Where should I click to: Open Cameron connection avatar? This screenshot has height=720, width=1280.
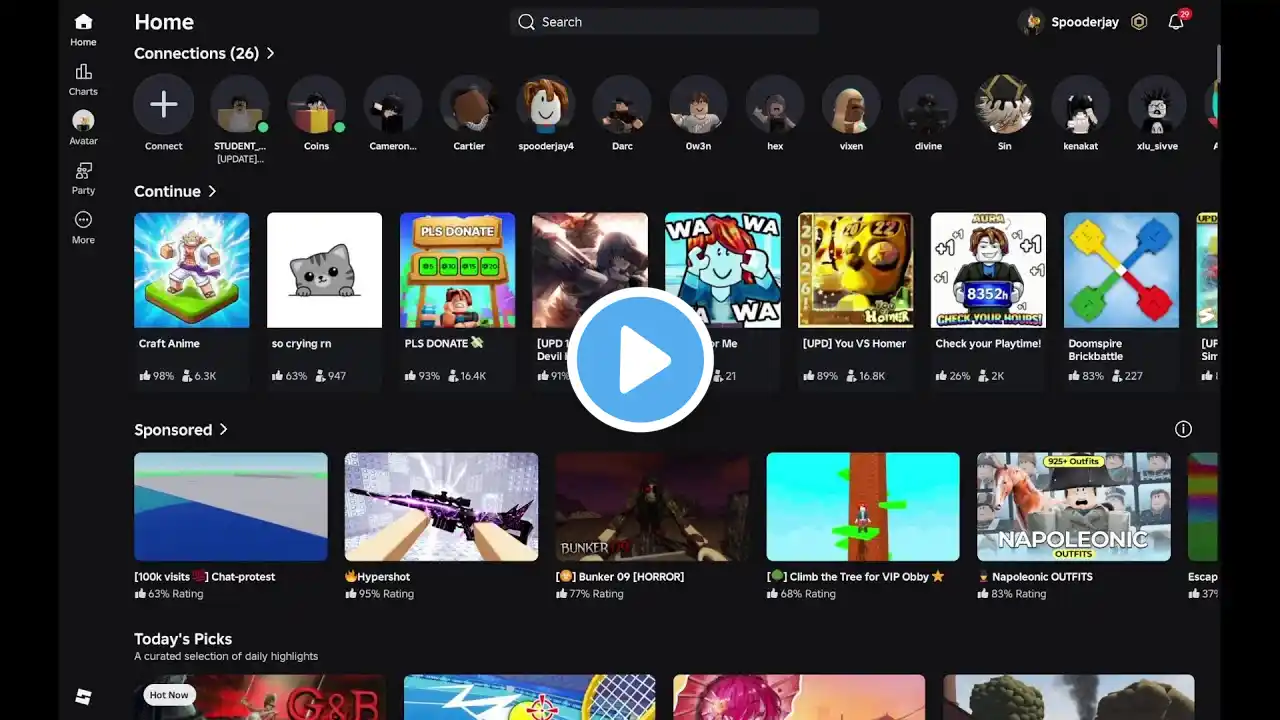point(392,104)
